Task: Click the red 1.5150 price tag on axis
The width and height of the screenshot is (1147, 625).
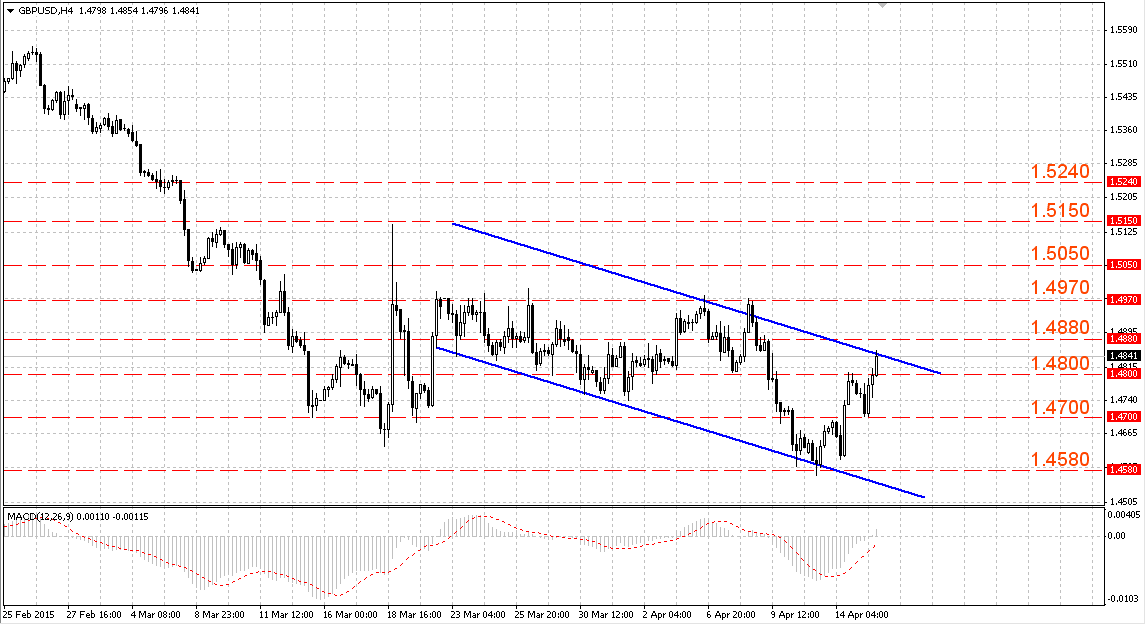Action: click(x=1124, y=220)
